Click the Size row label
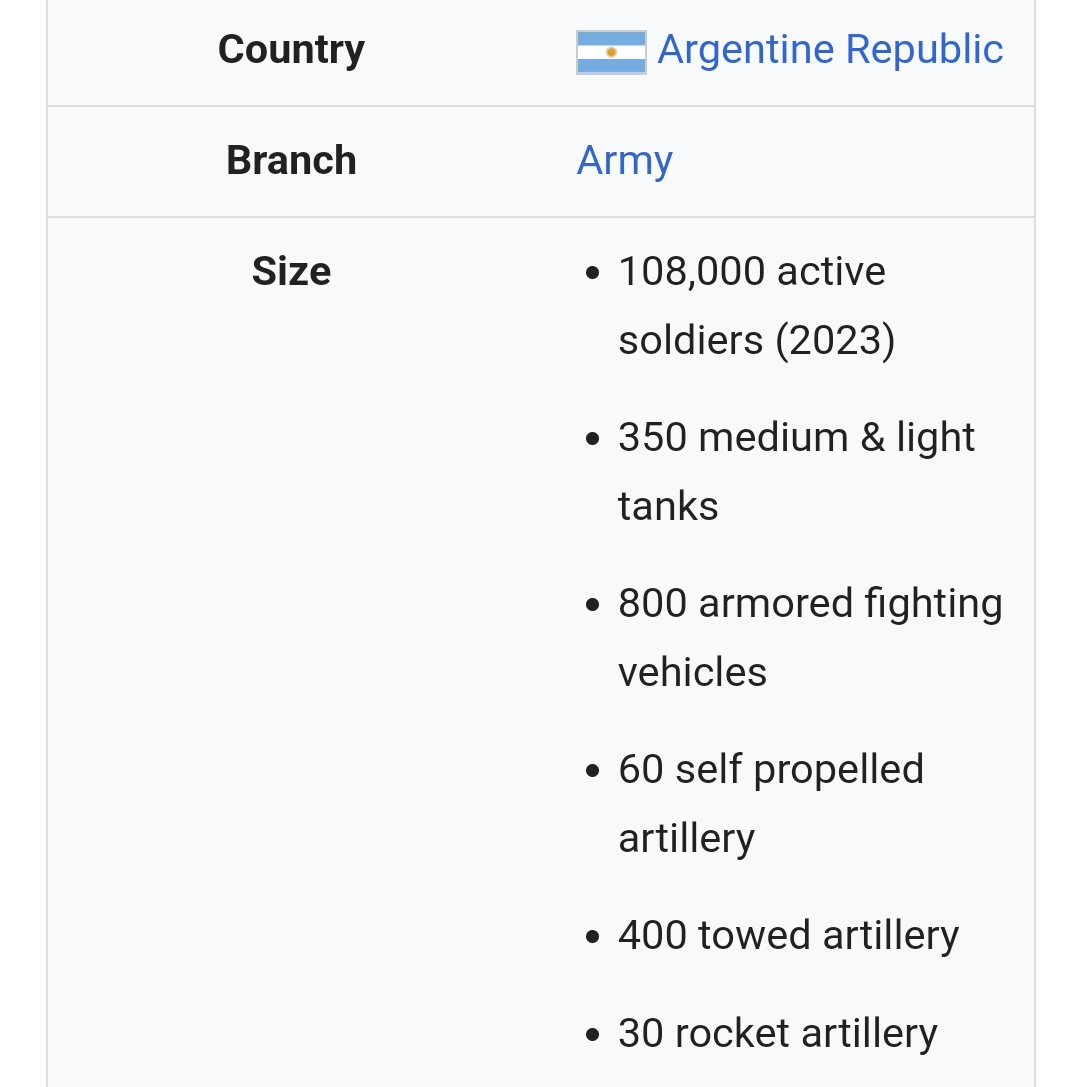The width and height of the screenshot is (1080, 1087). click(291, 271)
